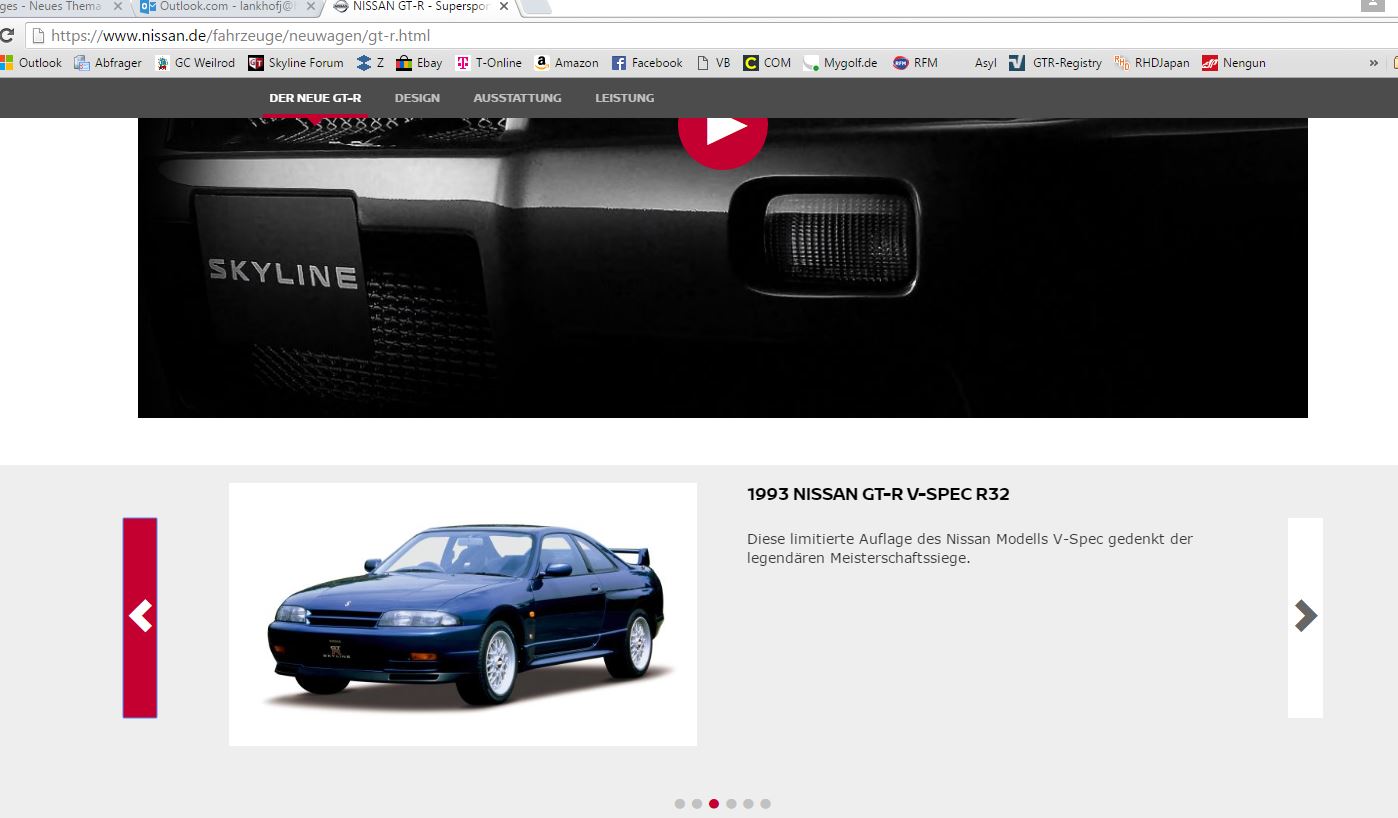Open the RHDJapan bookmark
Viewport: 1398px width, 818px height.
1151,62
